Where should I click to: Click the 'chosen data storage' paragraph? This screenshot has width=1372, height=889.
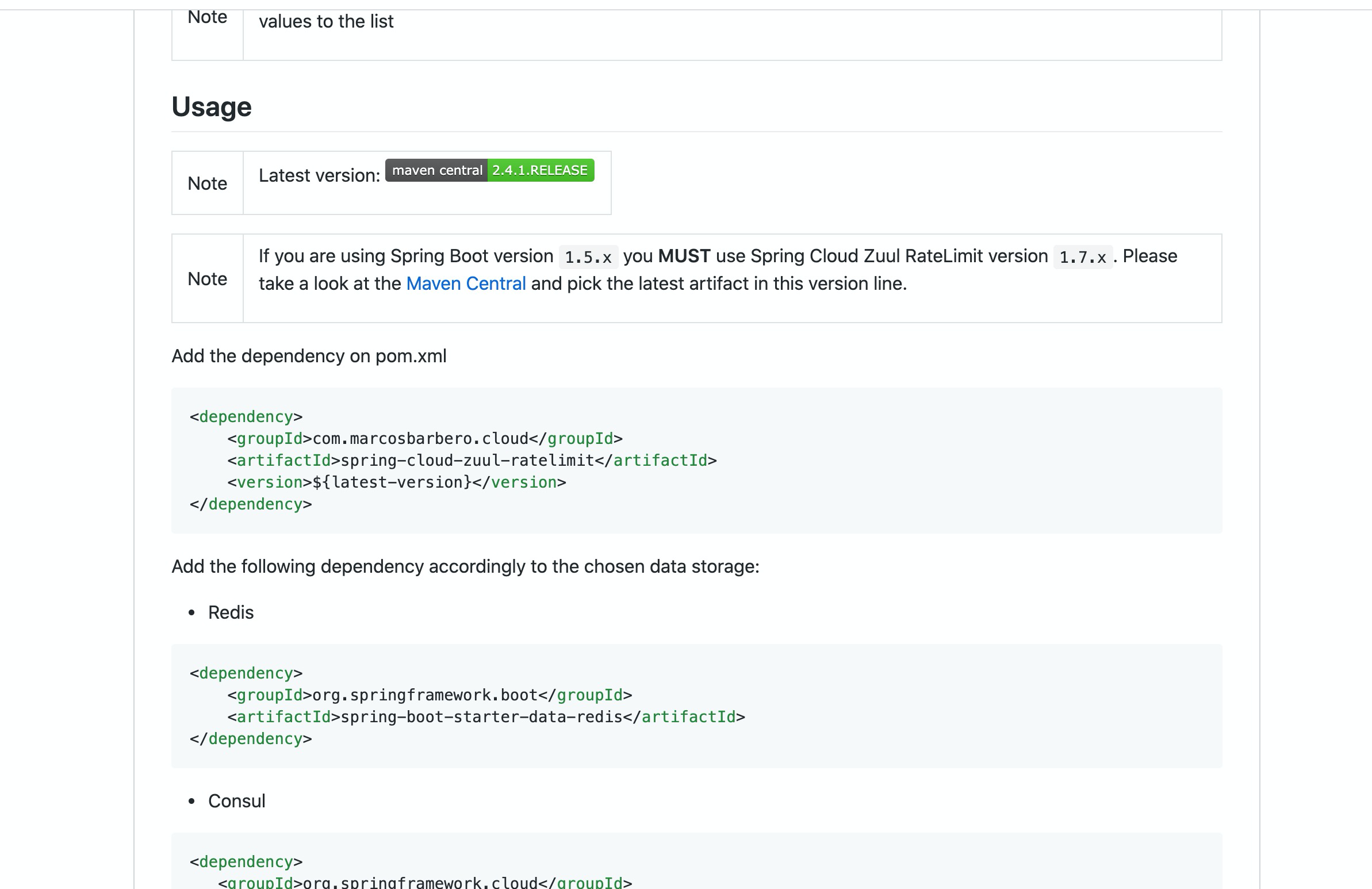[465, 567]
